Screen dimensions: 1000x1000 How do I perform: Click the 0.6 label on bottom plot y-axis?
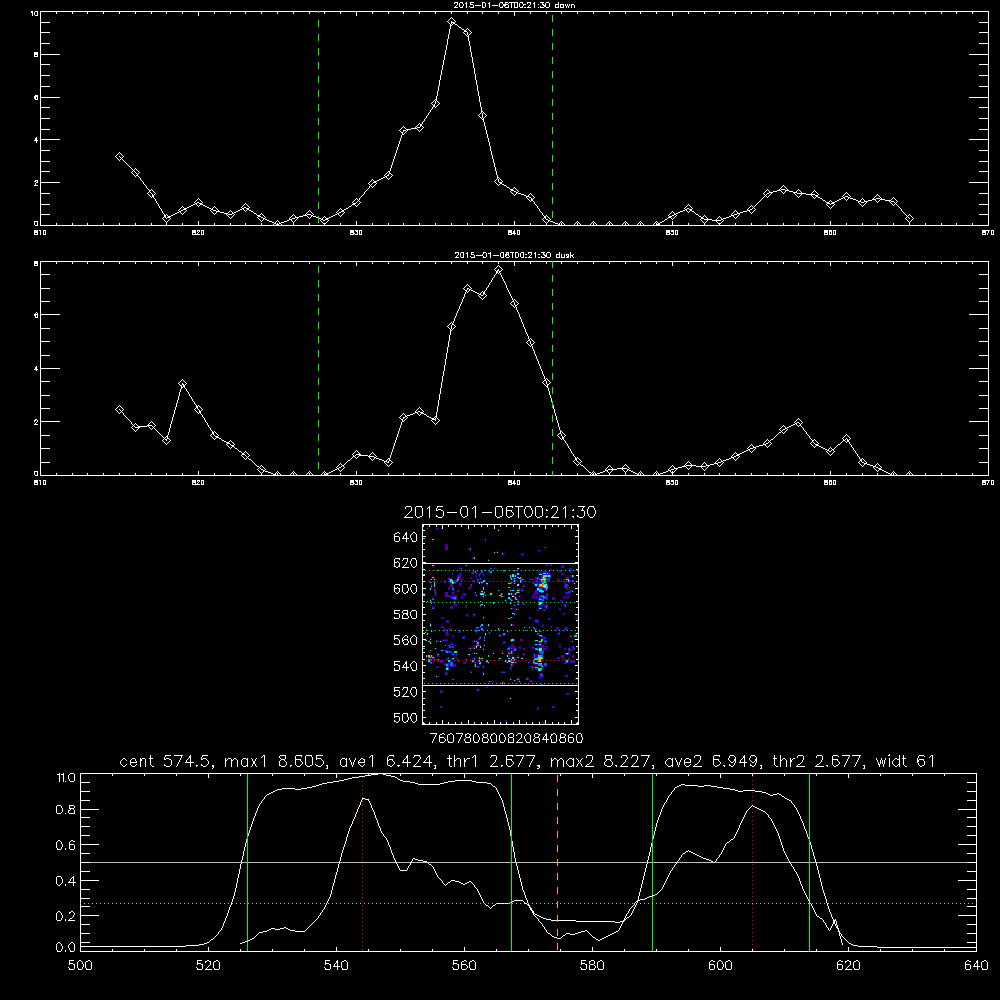click(66, 845)
